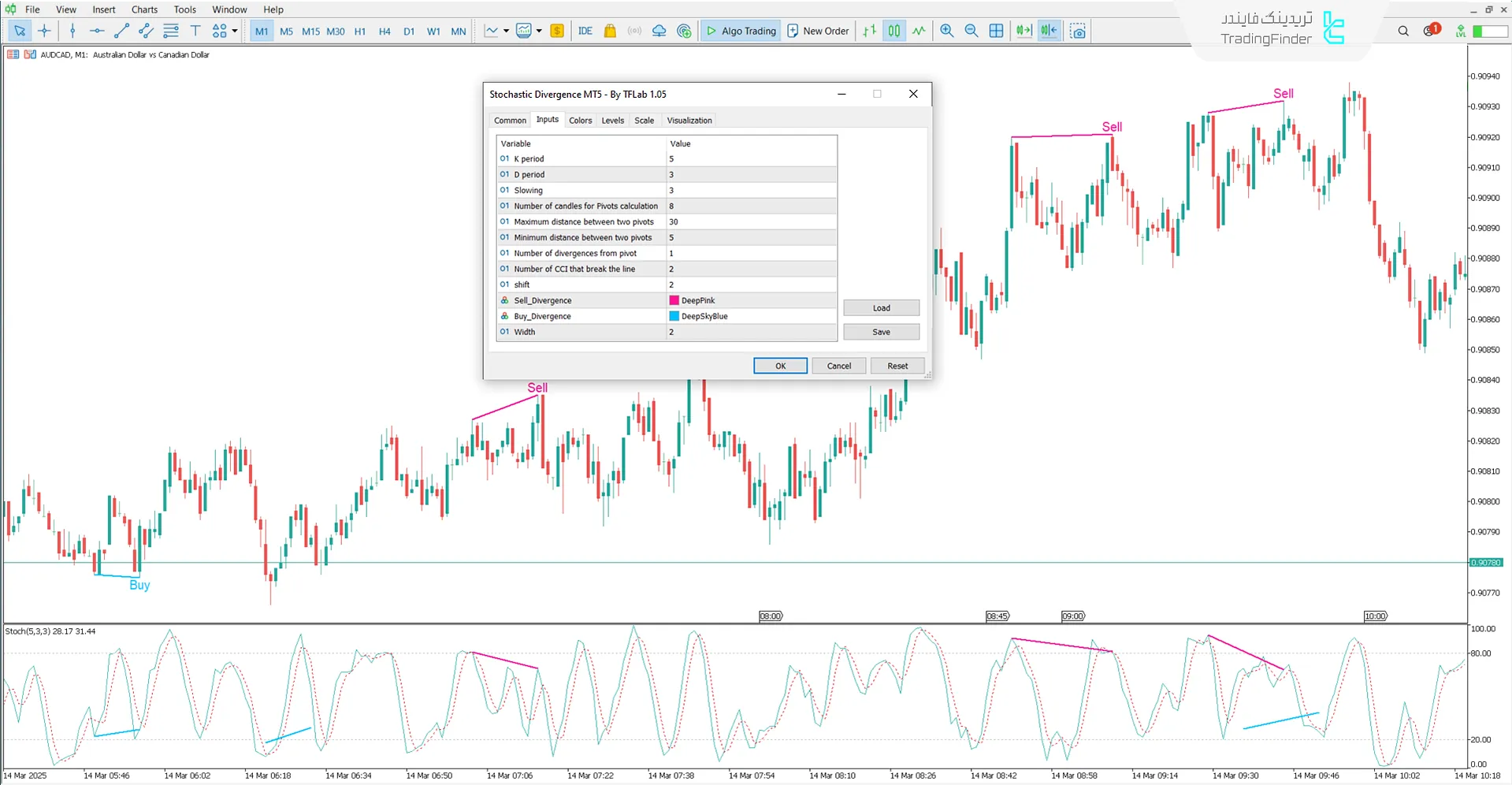
Task: Expand the line chart type dropdown
Action: pyautogui.click(x=507, y=31)
